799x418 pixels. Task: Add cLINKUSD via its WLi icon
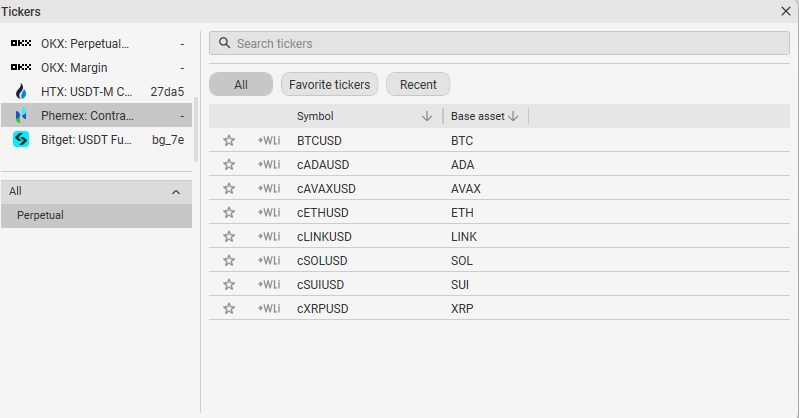tap(268, 237)
